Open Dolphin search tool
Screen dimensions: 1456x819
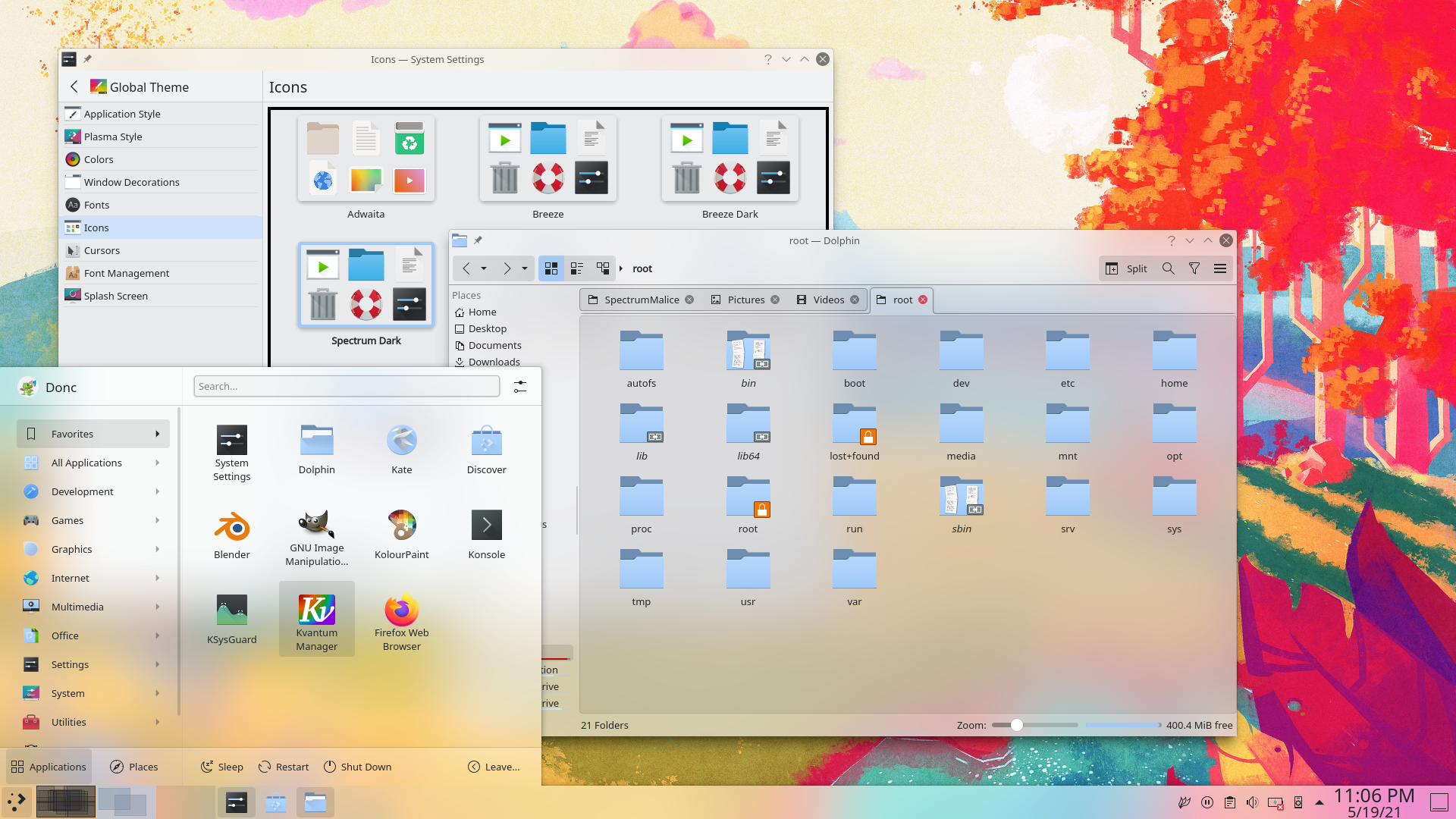click(x=1169, y=268)
